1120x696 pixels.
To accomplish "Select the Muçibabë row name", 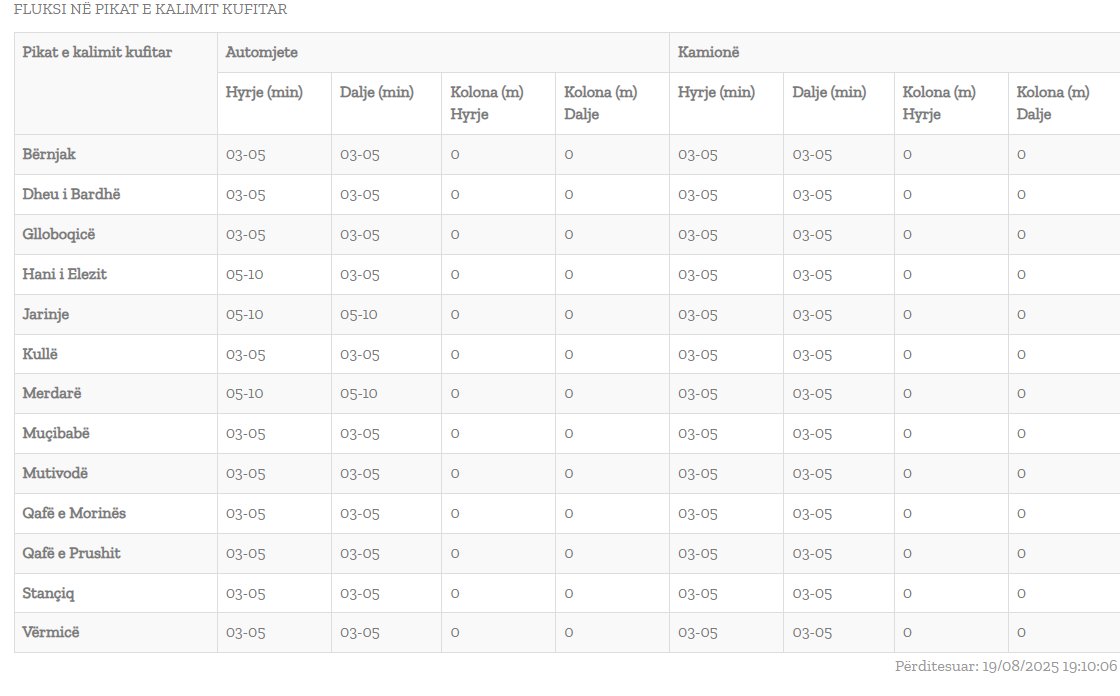I will point(56,434).
